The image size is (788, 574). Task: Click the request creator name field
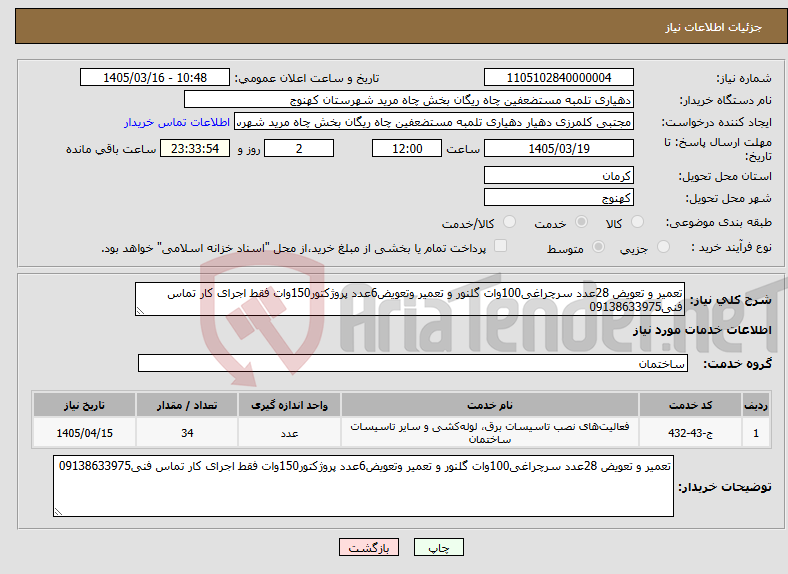tap(434, 122)
